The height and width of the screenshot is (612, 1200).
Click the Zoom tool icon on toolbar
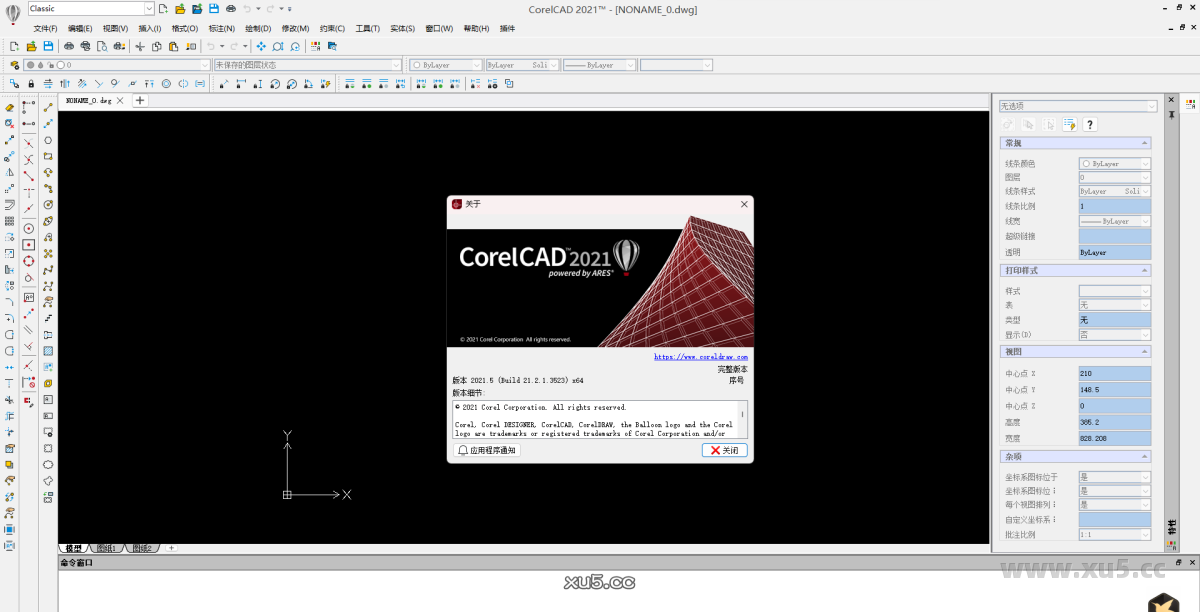[x=279, y=46]
